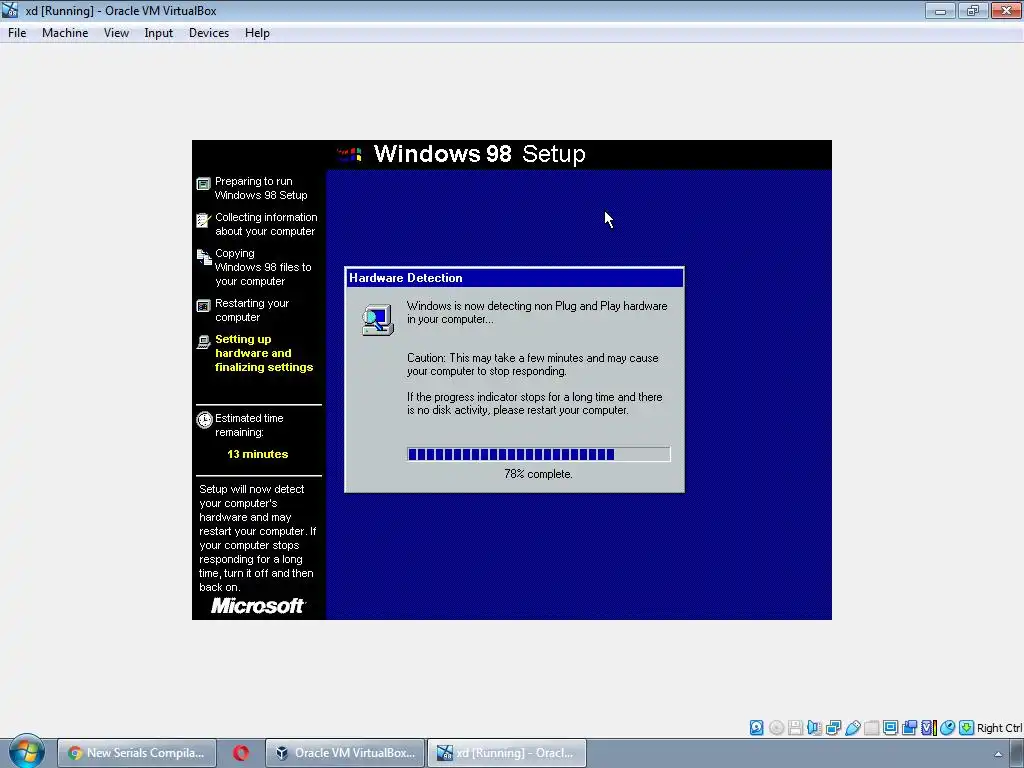This screenshot has width=1024, height=768.
Task: Click the 'Restarting your computer' step text
Action: pos(251,310)
